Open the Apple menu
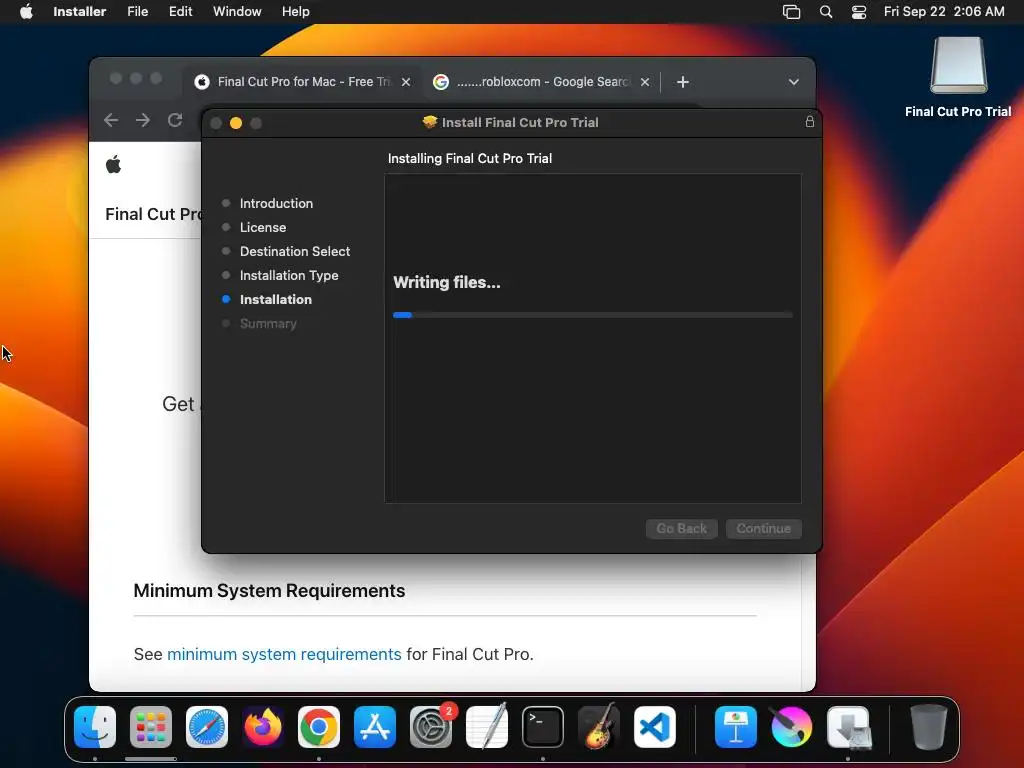 click(26, 11)
